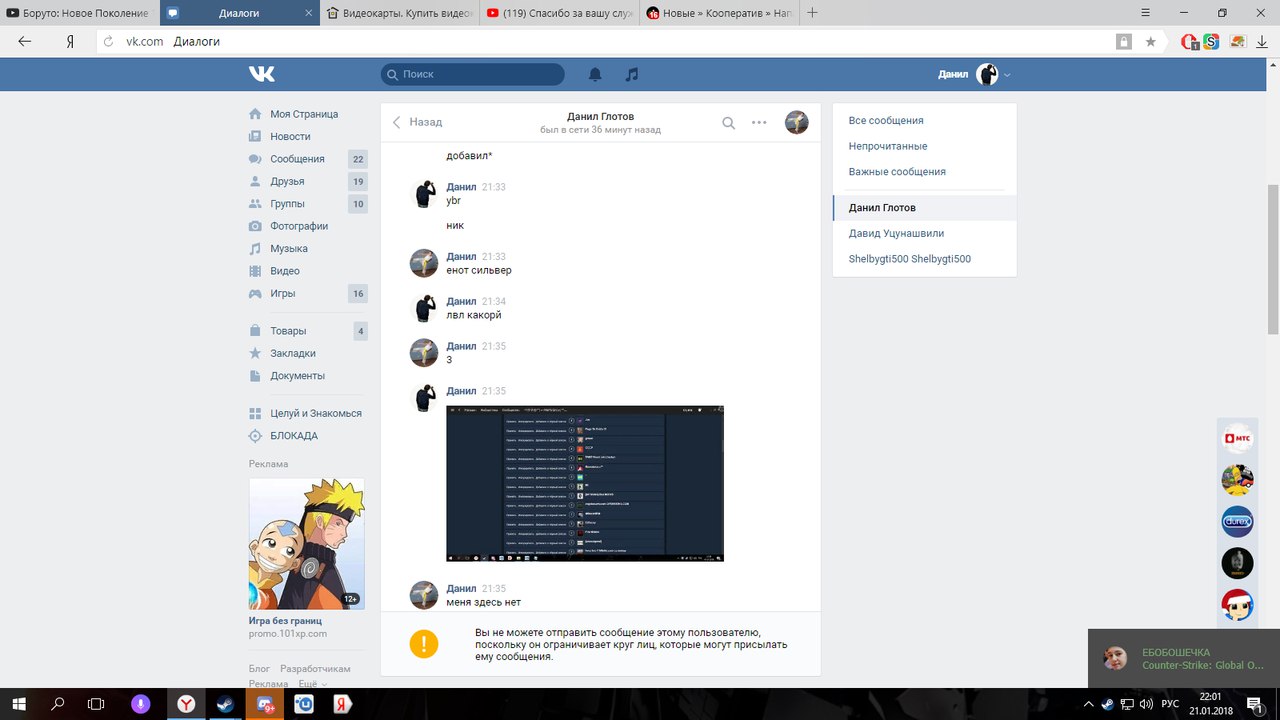This screenshot has height=720, width=1280.
Task: Open the notifications bell icon
Action: pos(595,74)
